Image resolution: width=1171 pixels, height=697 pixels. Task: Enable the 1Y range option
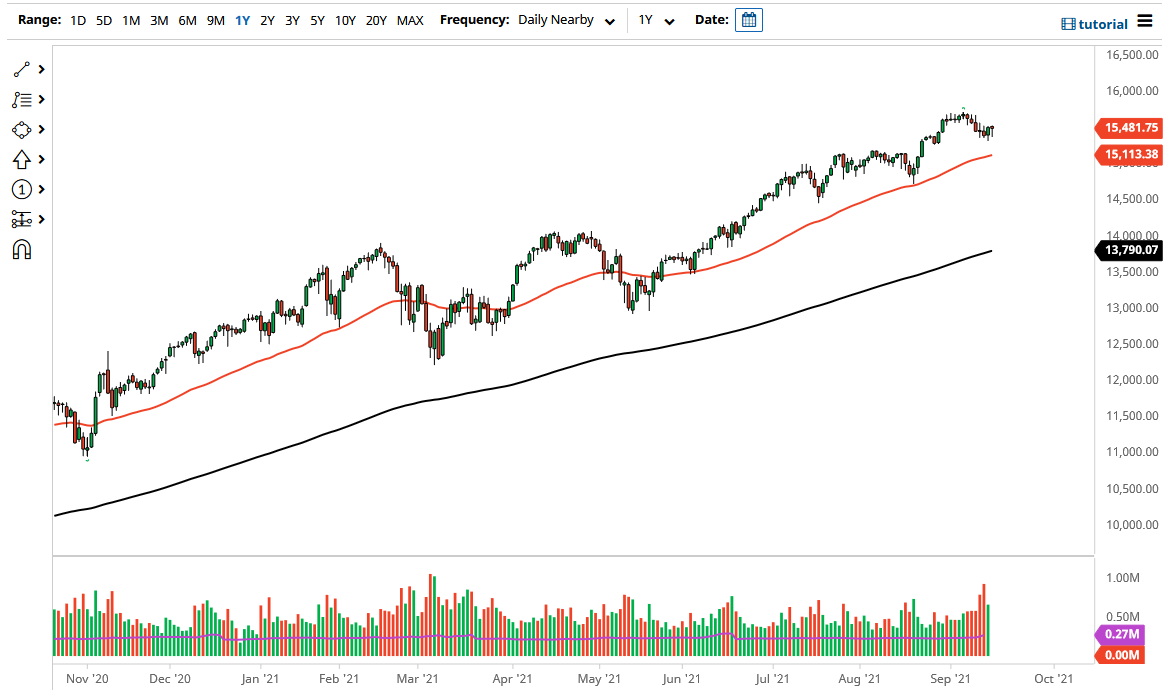tap(242, 19)
